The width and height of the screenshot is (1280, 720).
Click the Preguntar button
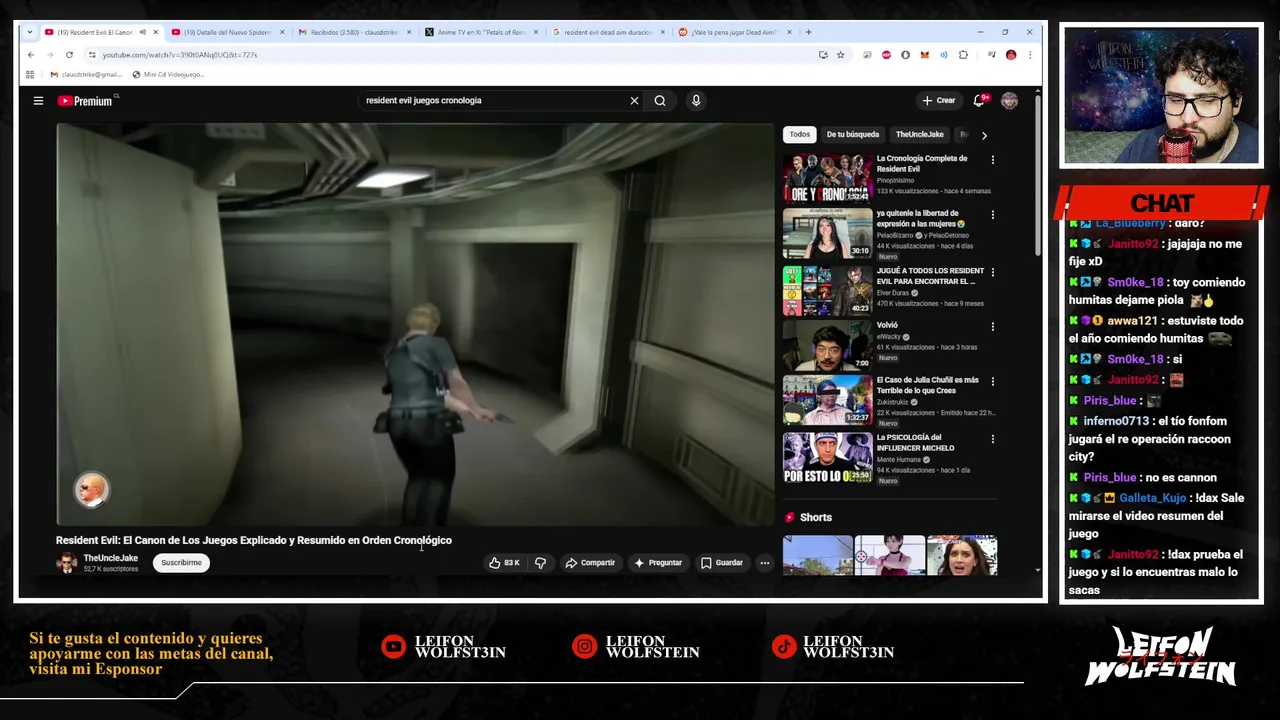(658, 563)
